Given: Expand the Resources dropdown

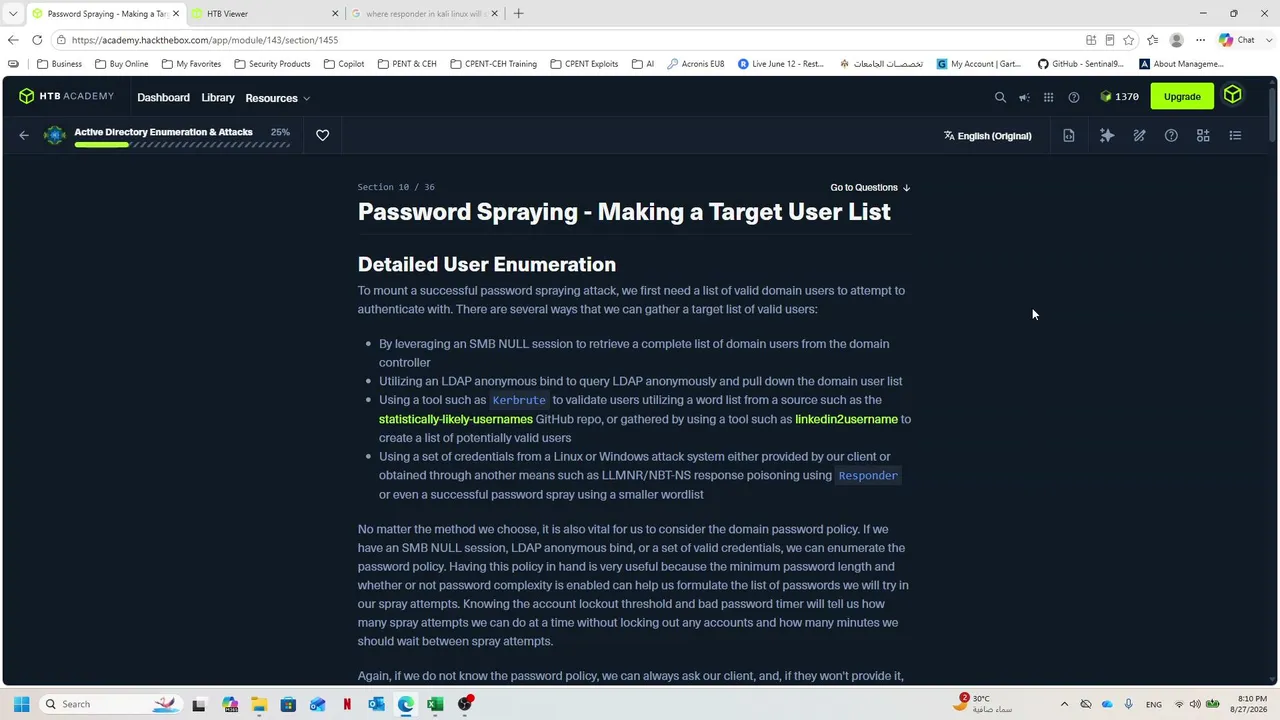Looking at the screenshot, I should (x=277, y=98).
